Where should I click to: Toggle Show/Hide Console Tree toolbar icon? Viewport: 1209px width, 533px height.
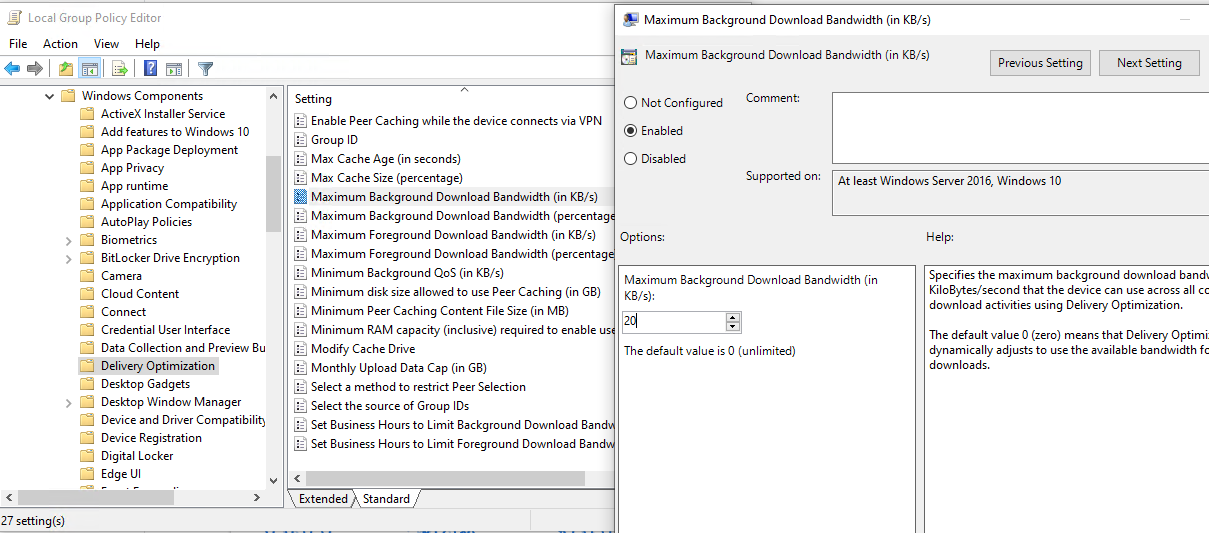point(90,69)
